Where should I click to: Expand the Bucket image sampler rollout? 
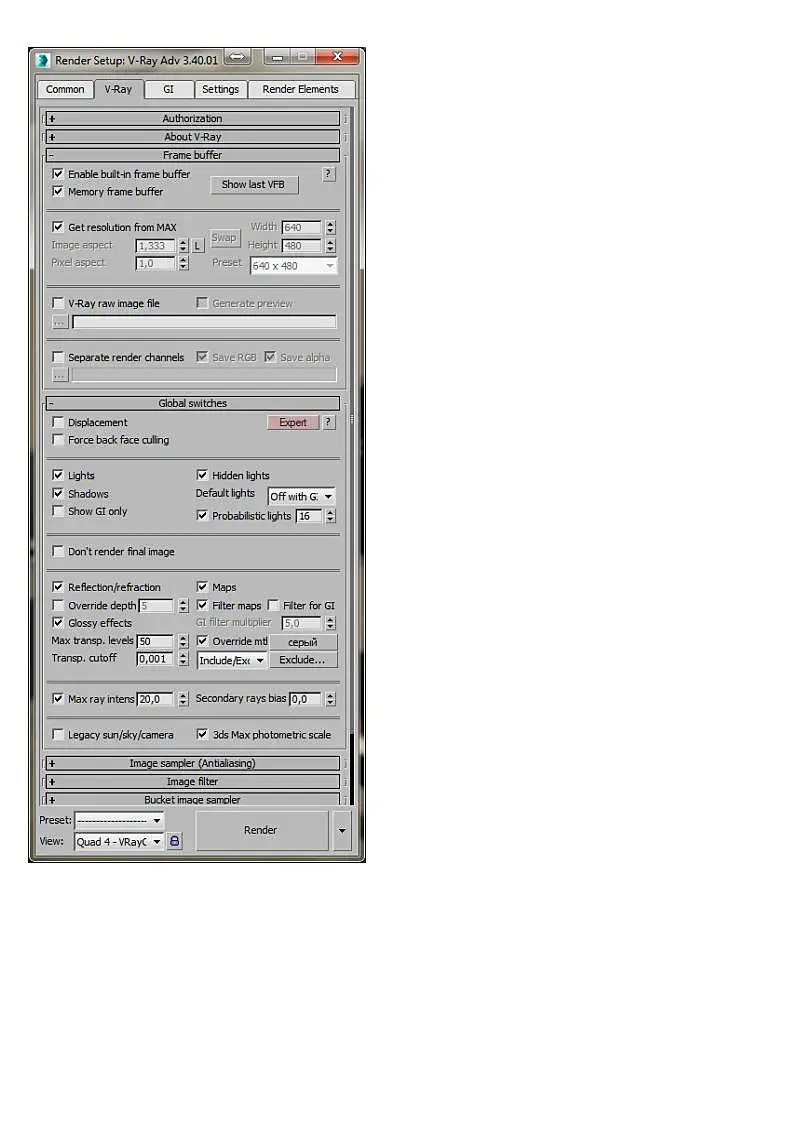pos(193,799)
